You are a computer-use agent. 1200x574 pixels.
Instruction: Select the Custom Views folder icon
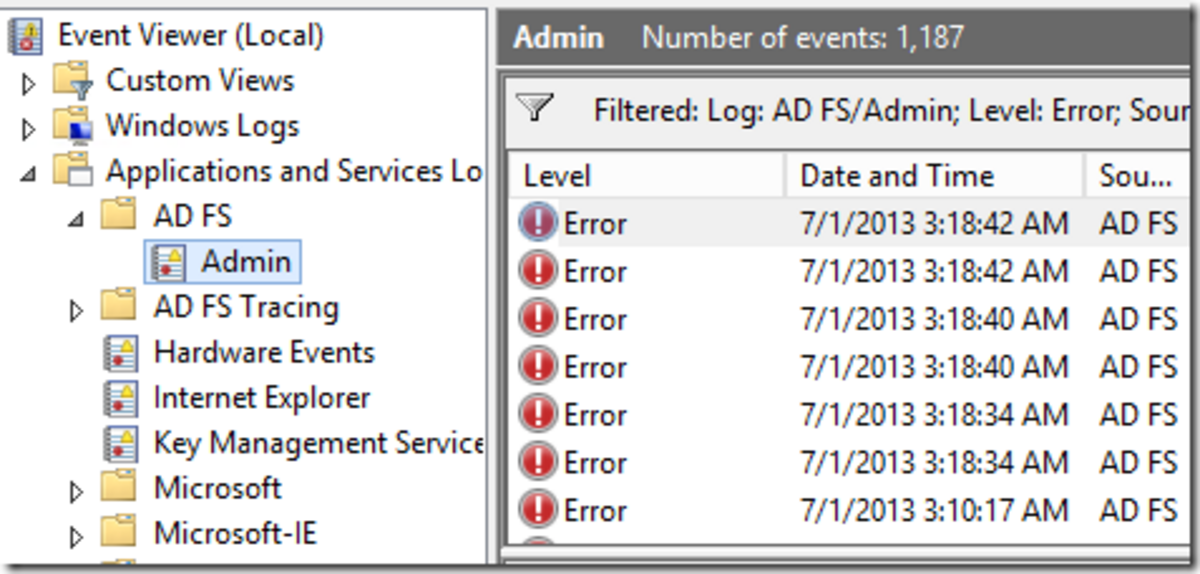click(x=72, y=80)
